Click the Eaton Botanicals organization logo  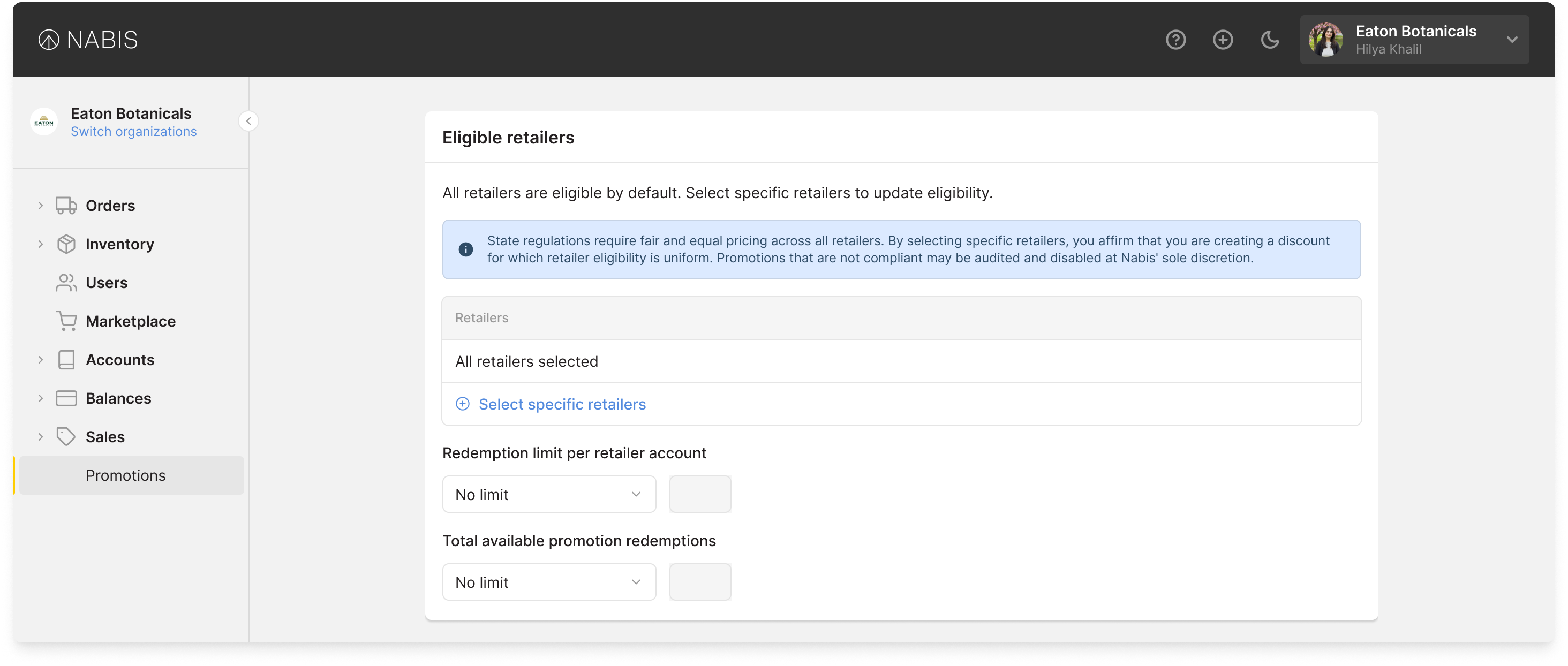pyautogui.click(x=43, y=121)
